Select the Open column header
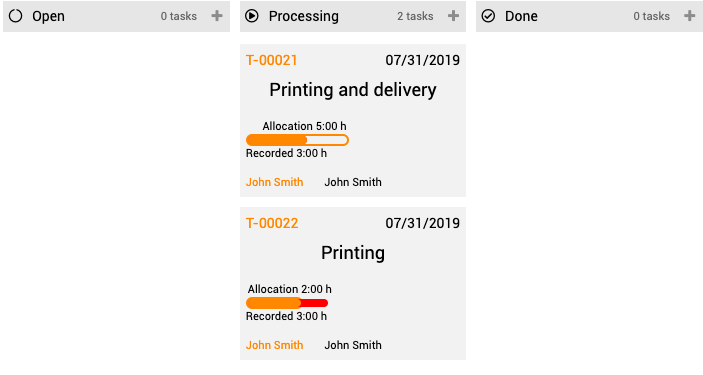The width and height of the screenshot is (703, 375). click(x=117, y=16)
